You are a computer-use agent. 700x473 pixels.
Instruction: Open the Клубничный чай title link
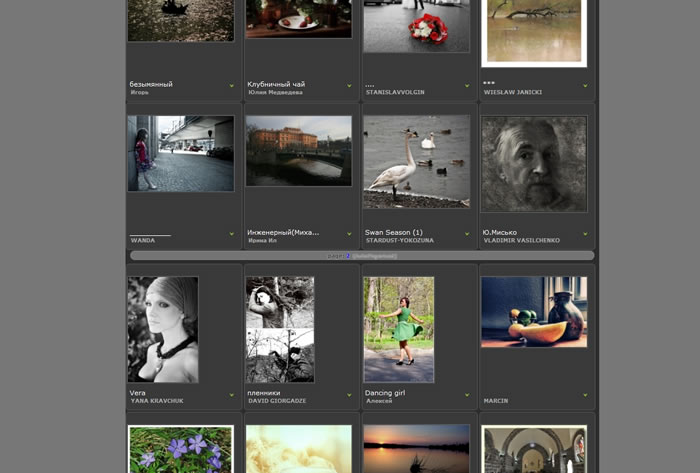click(x=276, y=84)
